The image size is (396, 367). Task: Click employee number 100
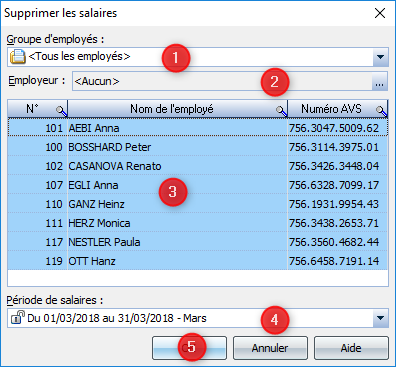[54, 147]
